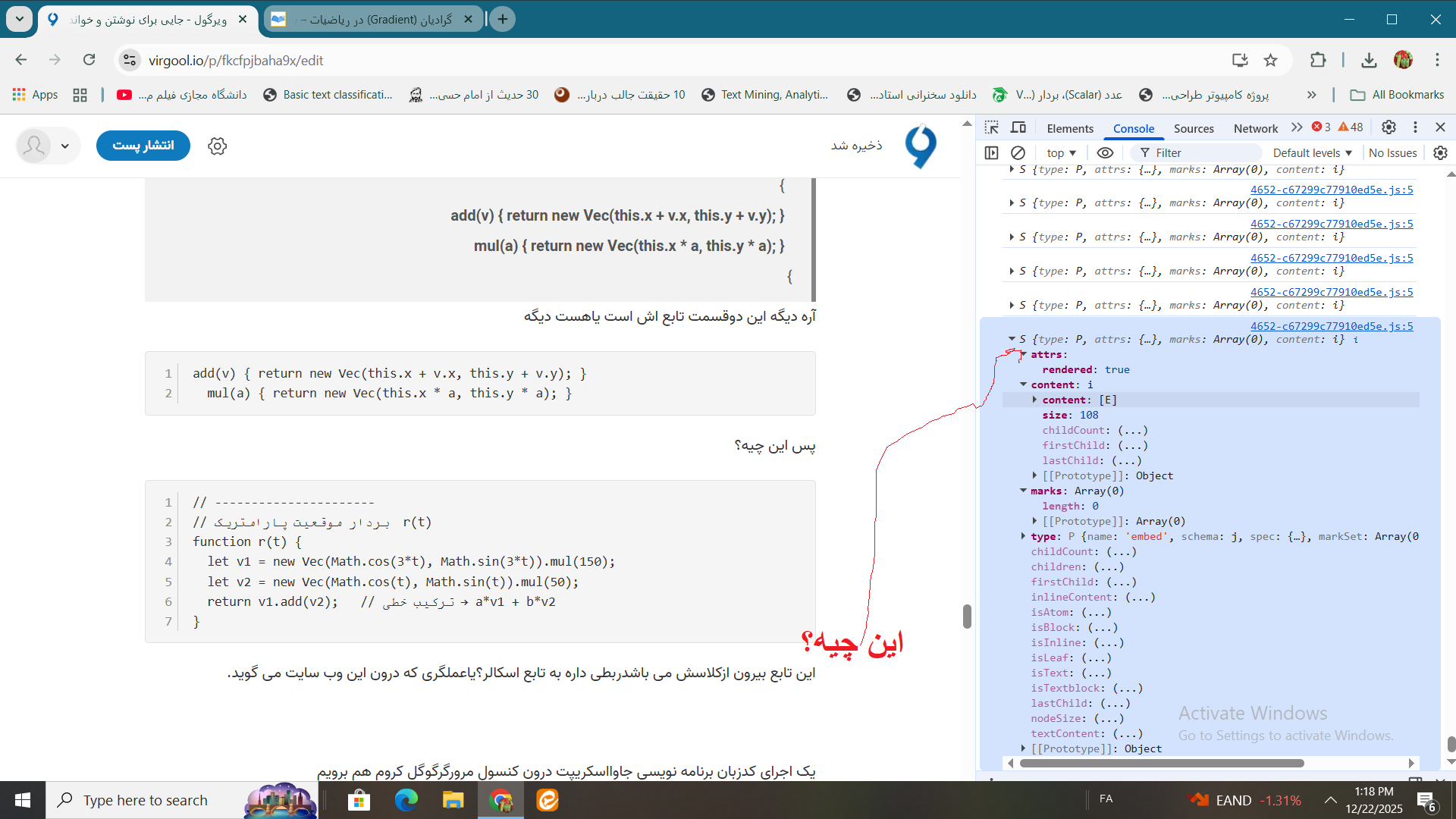Viewport: 1456px width, 819px height.
Task: Open the Default levels dropdown
Action: 1312,152
